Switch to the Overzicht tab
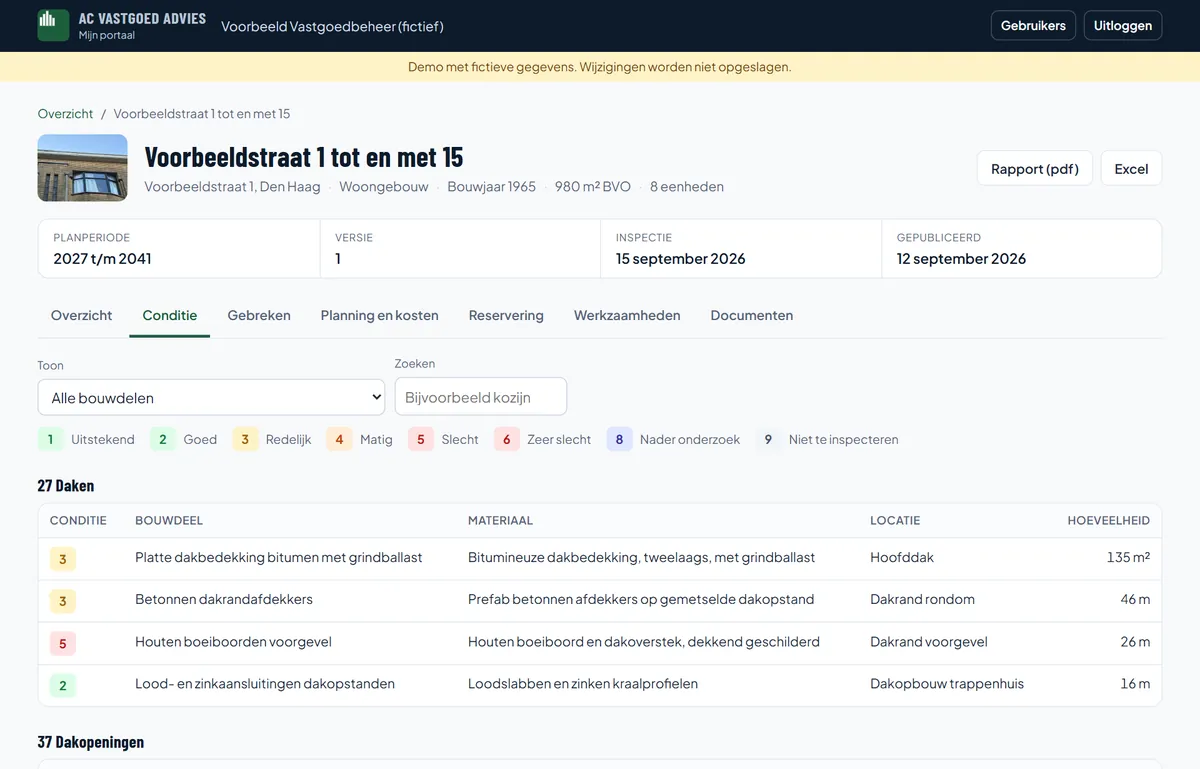Viewport: 1200px width, 769px height. [x=82, y=315]
